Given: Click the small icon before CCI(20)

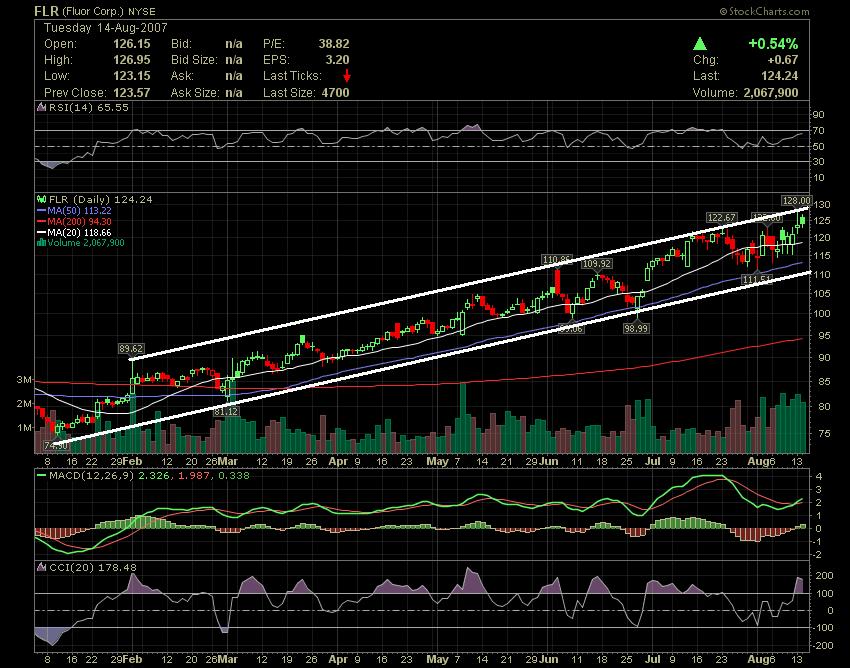Looking at the screenshot, I should click(41, 567).
